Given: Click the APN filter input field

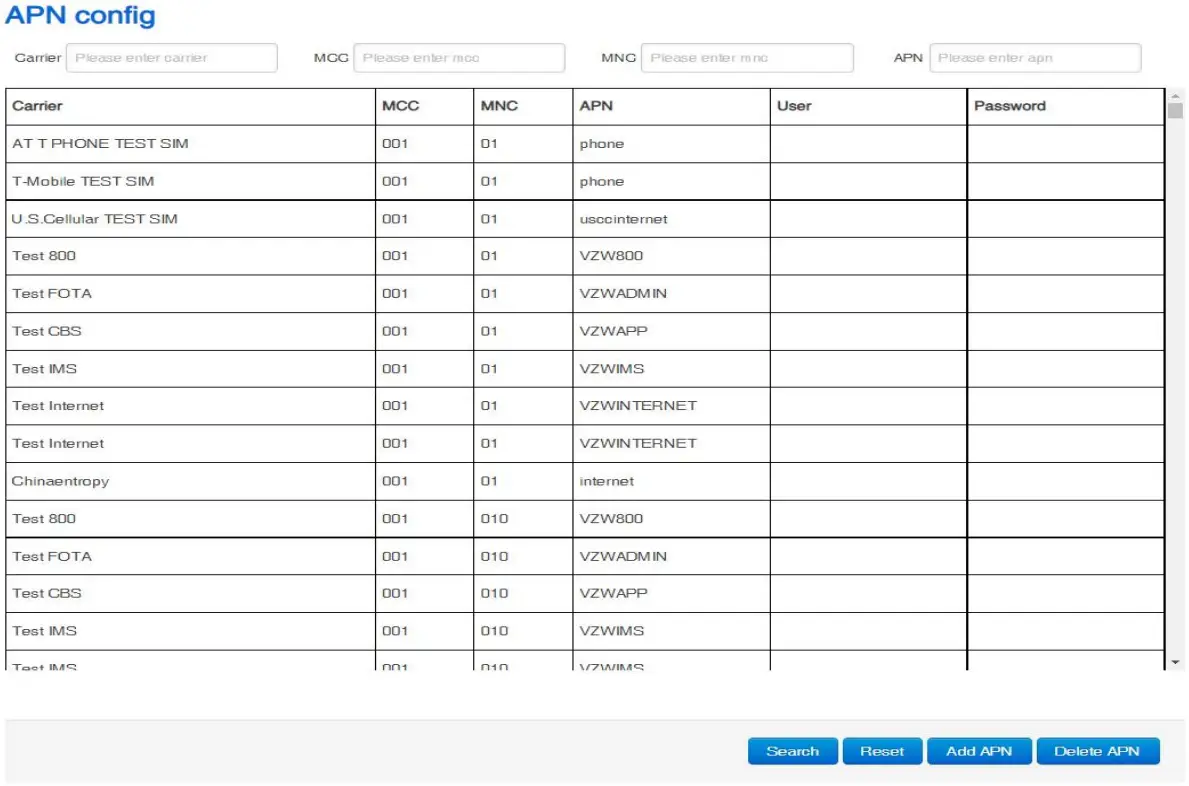Looking at the screenshot, I should tap(1036, 57).
